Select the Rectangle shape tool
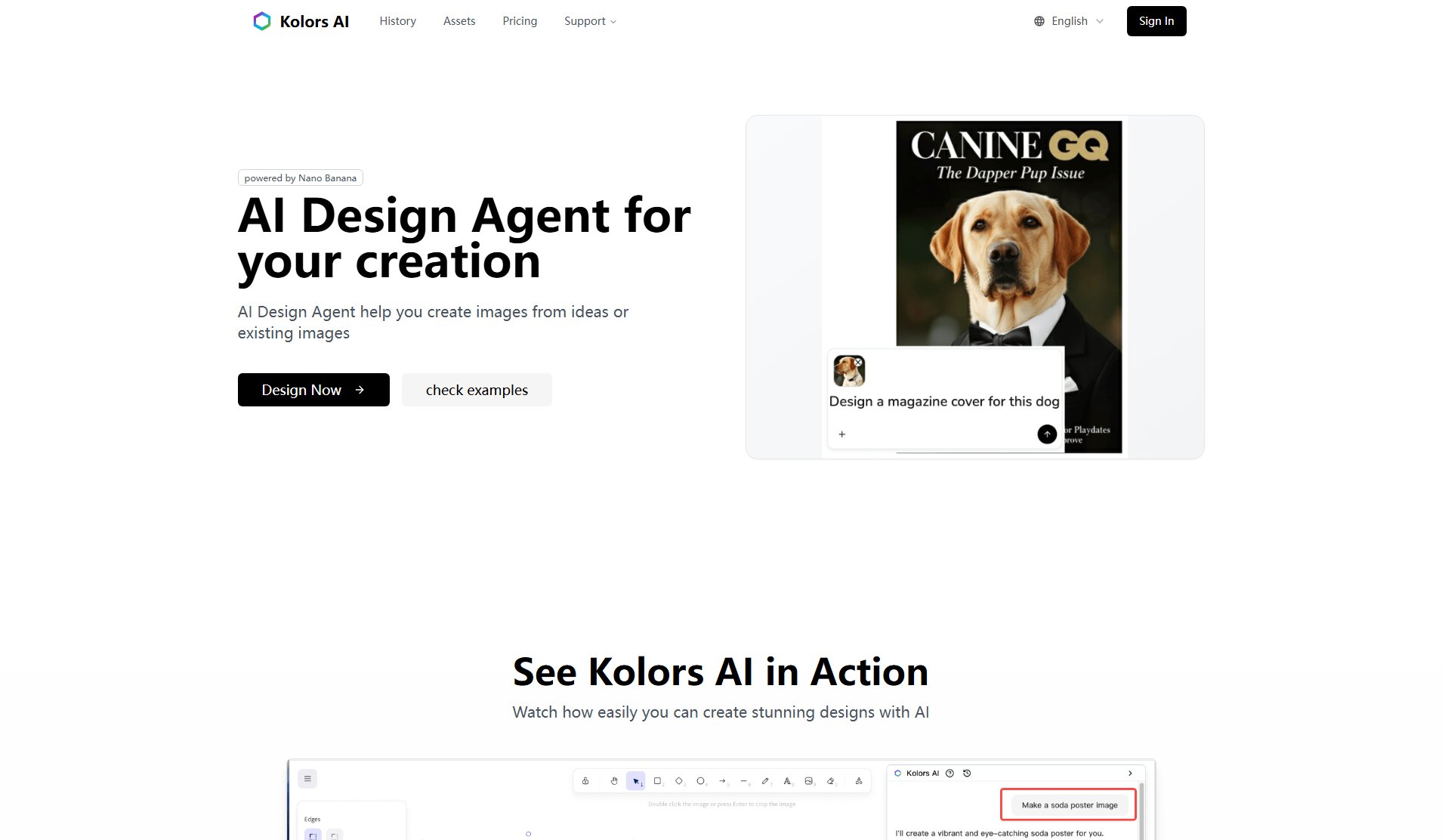Viewport: 1442px width, 840px height. [658, 782]
